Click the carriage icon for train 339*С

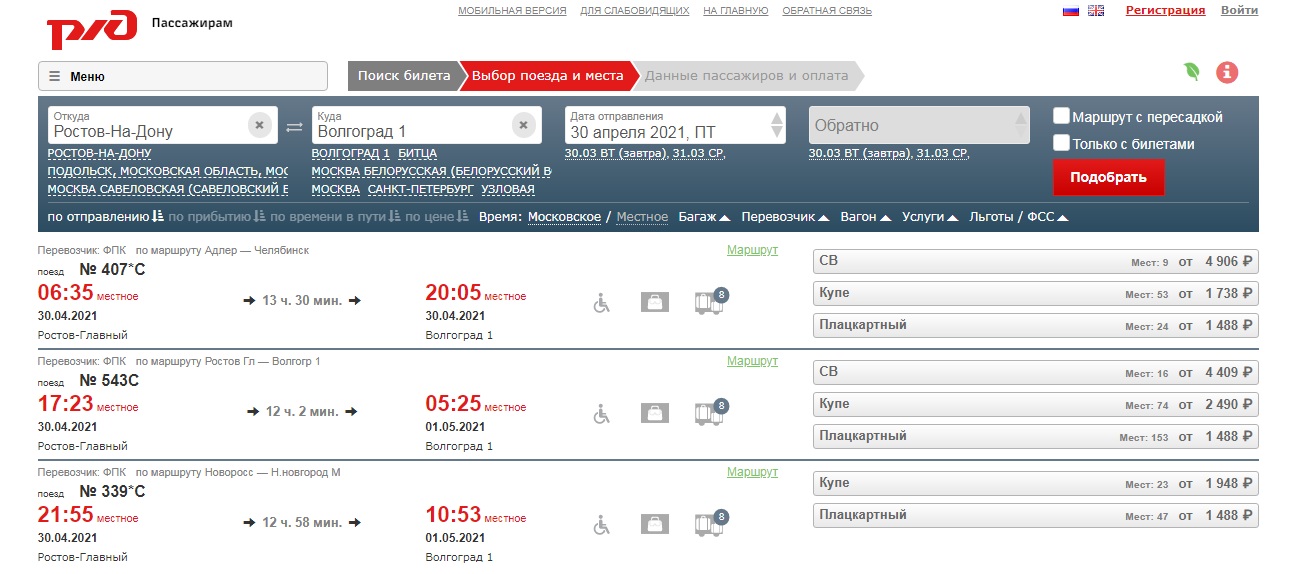(x=709, y=524)
